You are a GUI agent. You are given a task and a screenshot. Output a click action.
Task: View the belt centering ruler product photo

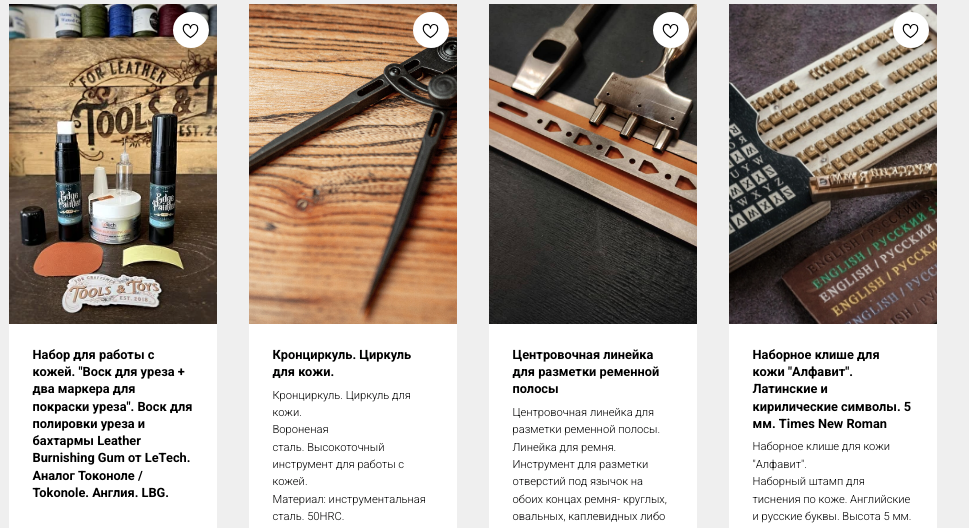click(593, 164)
